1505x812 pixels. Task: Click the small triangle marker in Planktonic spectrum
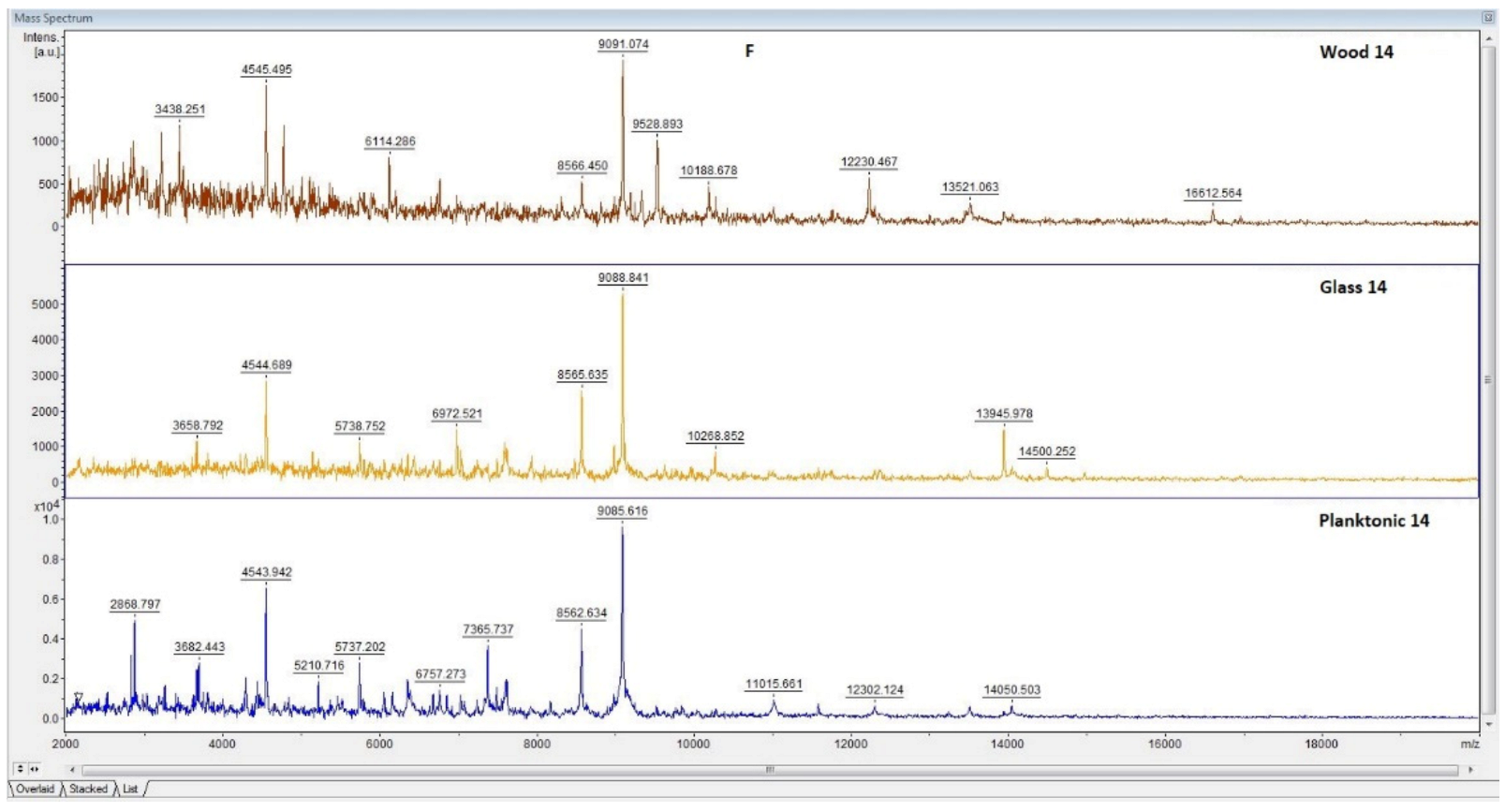point(79,697)
